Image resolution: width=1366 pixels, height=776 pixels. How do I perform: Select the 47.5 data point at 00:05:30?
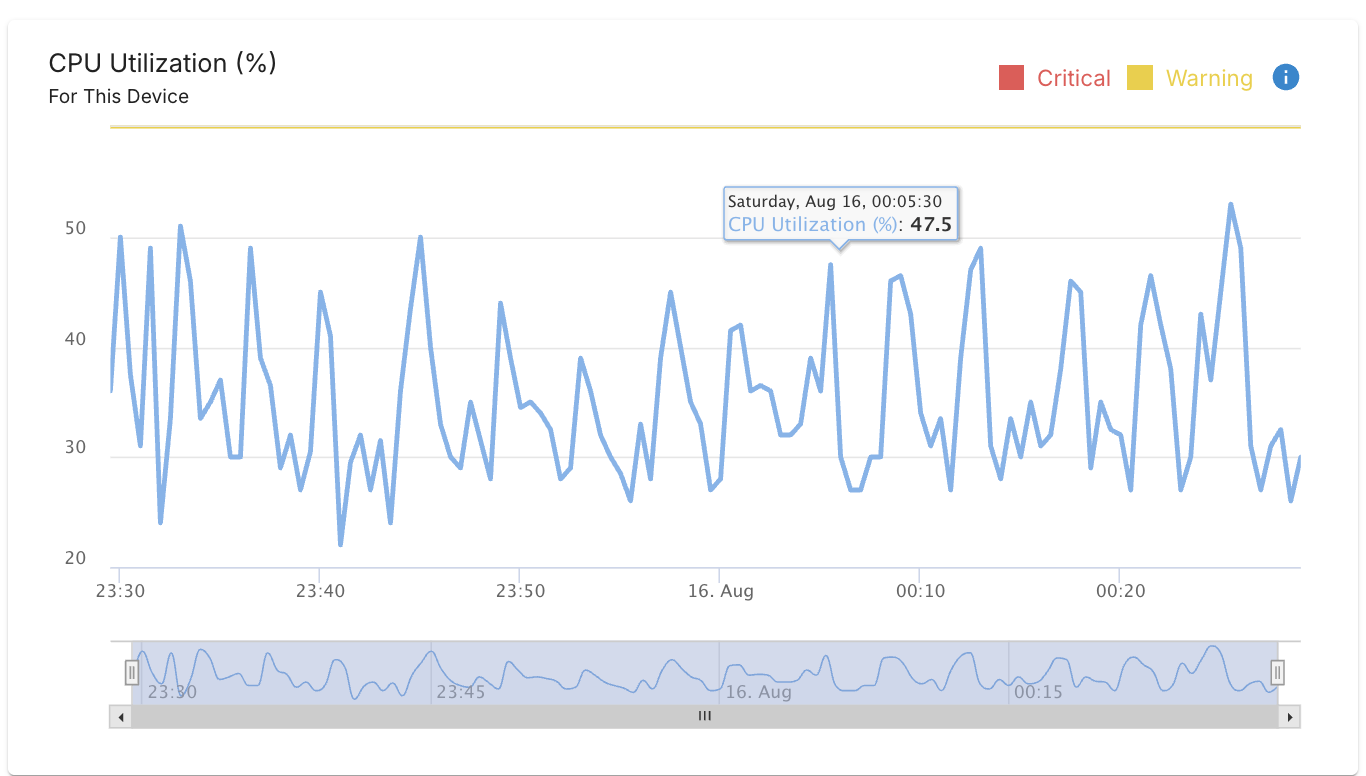(830, 265)
